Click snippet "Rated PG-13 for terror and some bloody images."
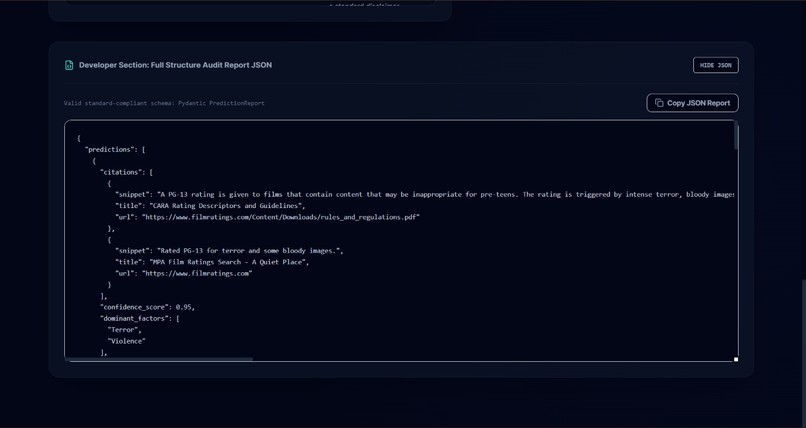Viewport: 806px width, 428px height. tap(229, 251)
